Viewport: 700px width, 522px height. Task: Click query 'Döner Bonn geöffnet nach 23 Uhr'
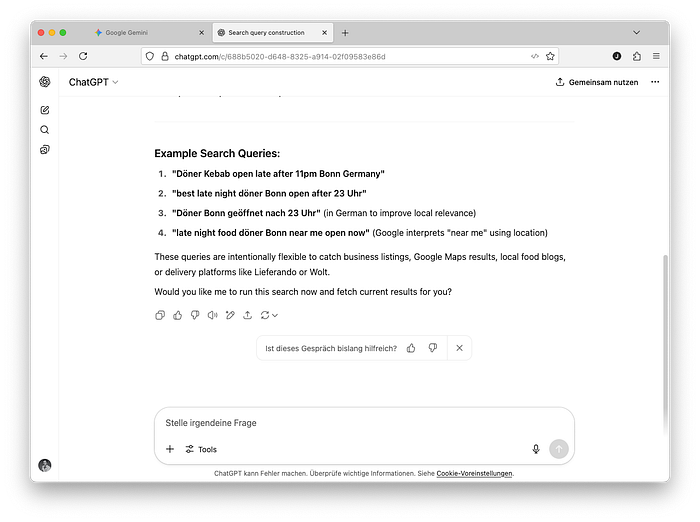click(246, 213)
